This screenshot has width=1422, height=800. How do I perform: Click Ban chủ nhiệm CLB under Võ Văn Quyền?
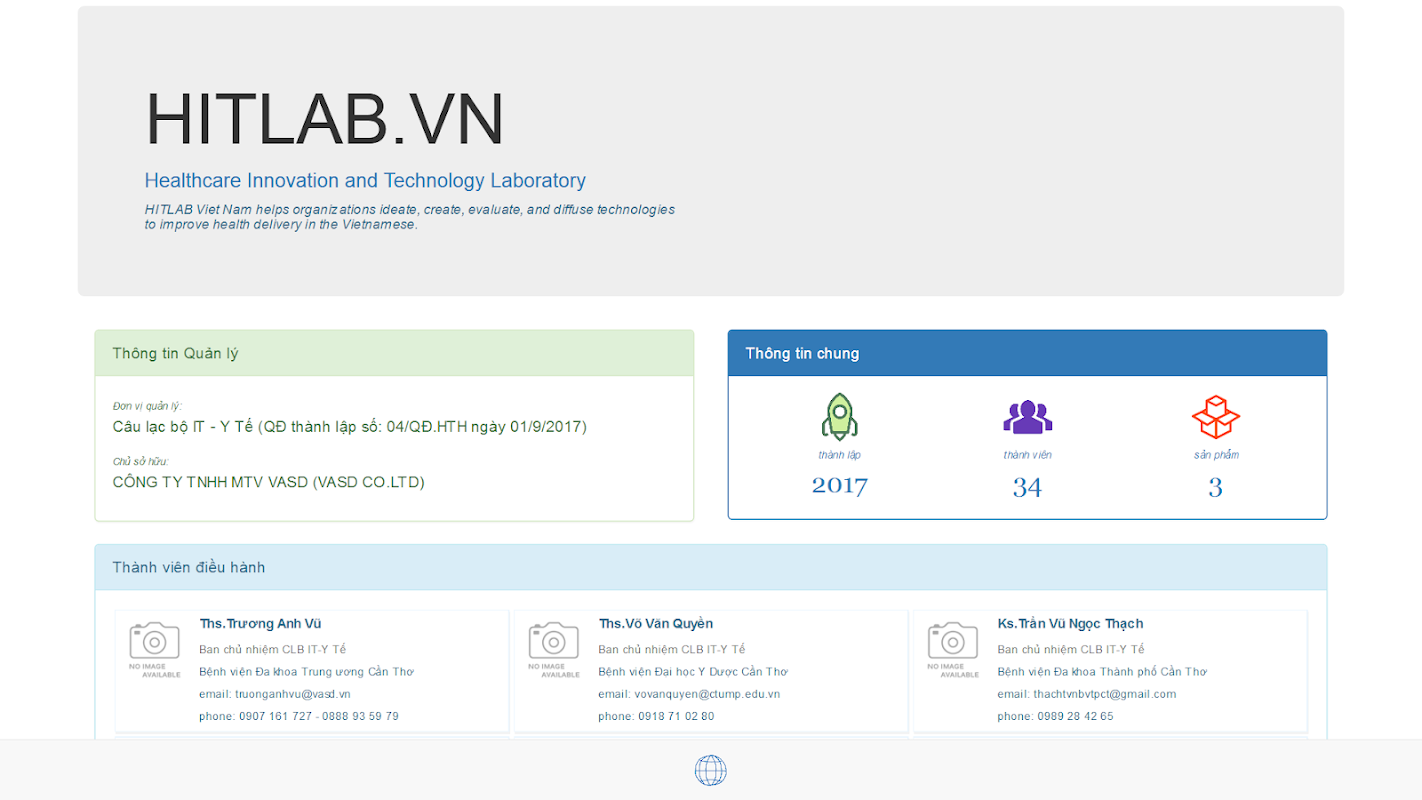coord(671,650)
